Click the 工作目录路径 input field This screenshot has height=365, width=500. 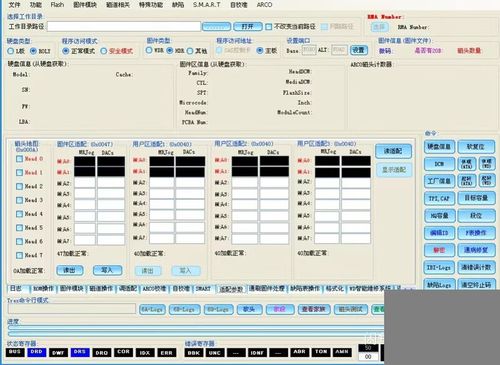(124, 26)
